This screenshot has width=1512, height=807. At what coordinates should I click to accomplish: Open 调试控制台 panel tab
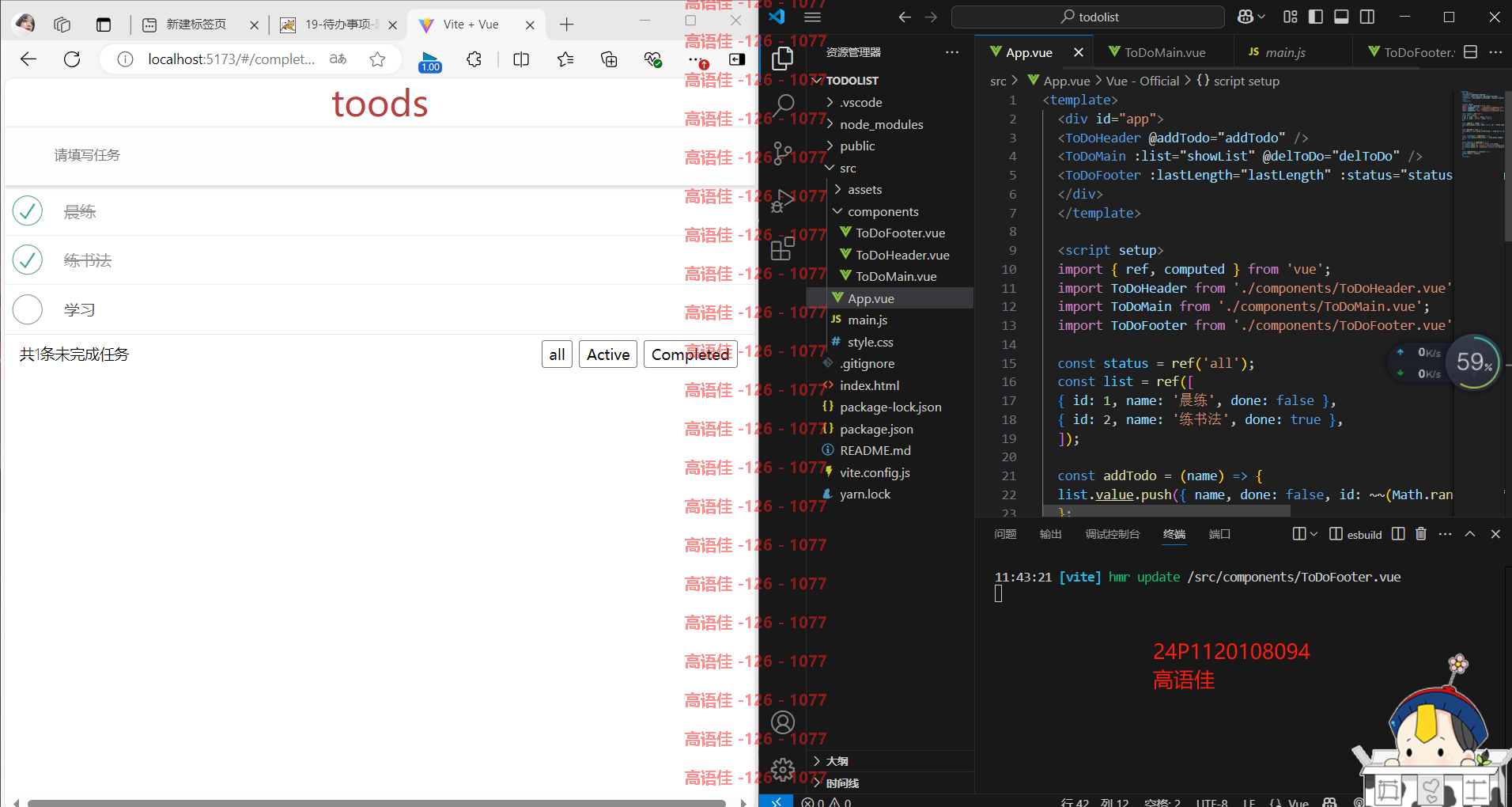pyautogui.click(x=1112, y=534)
